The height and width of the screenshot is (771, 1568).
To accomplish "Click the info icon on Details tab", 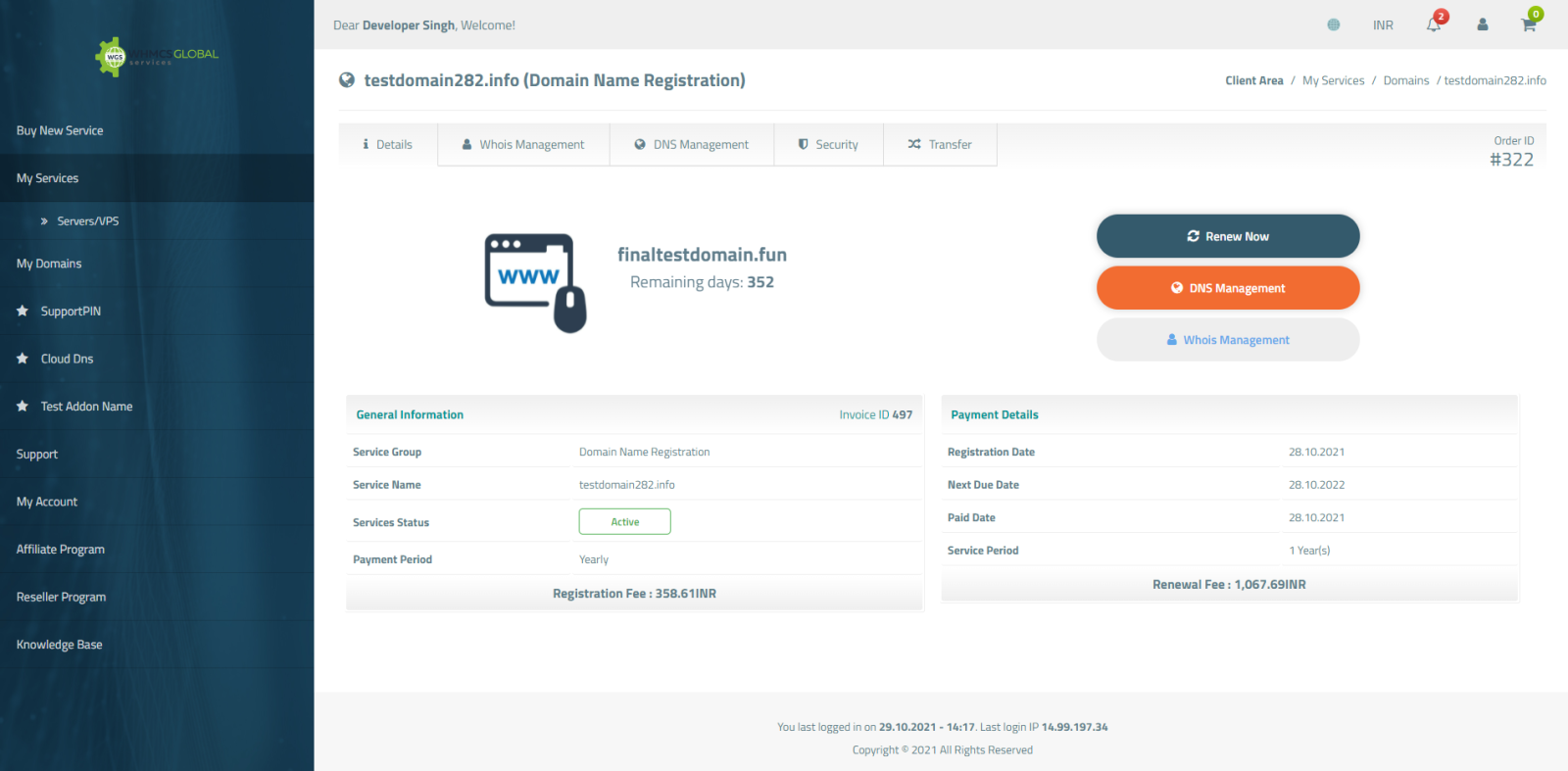I will click(x=366, y=144).
